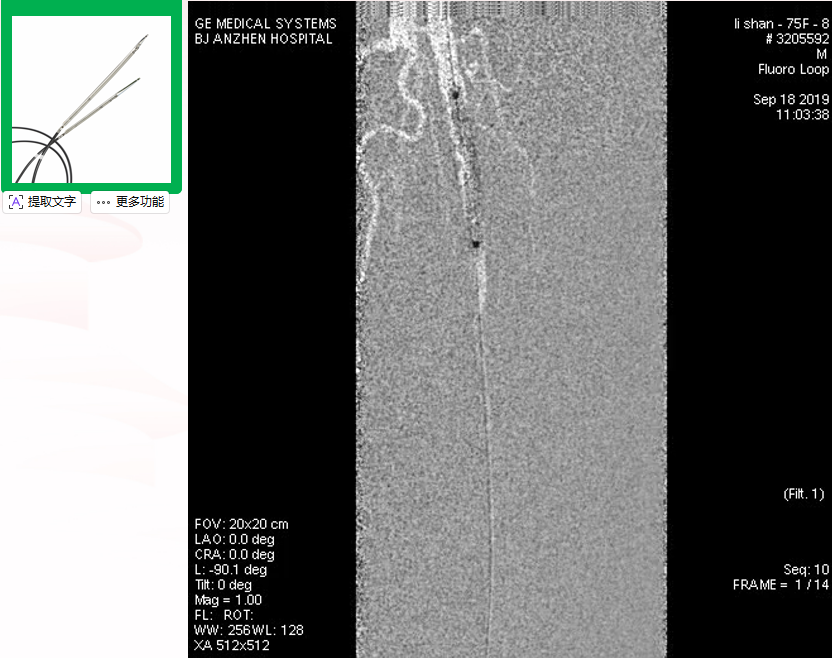The width and height of the screenshot is (832, 658).
Task: Click the XA 512x512 resolution label
Action: tap(232, 645)
